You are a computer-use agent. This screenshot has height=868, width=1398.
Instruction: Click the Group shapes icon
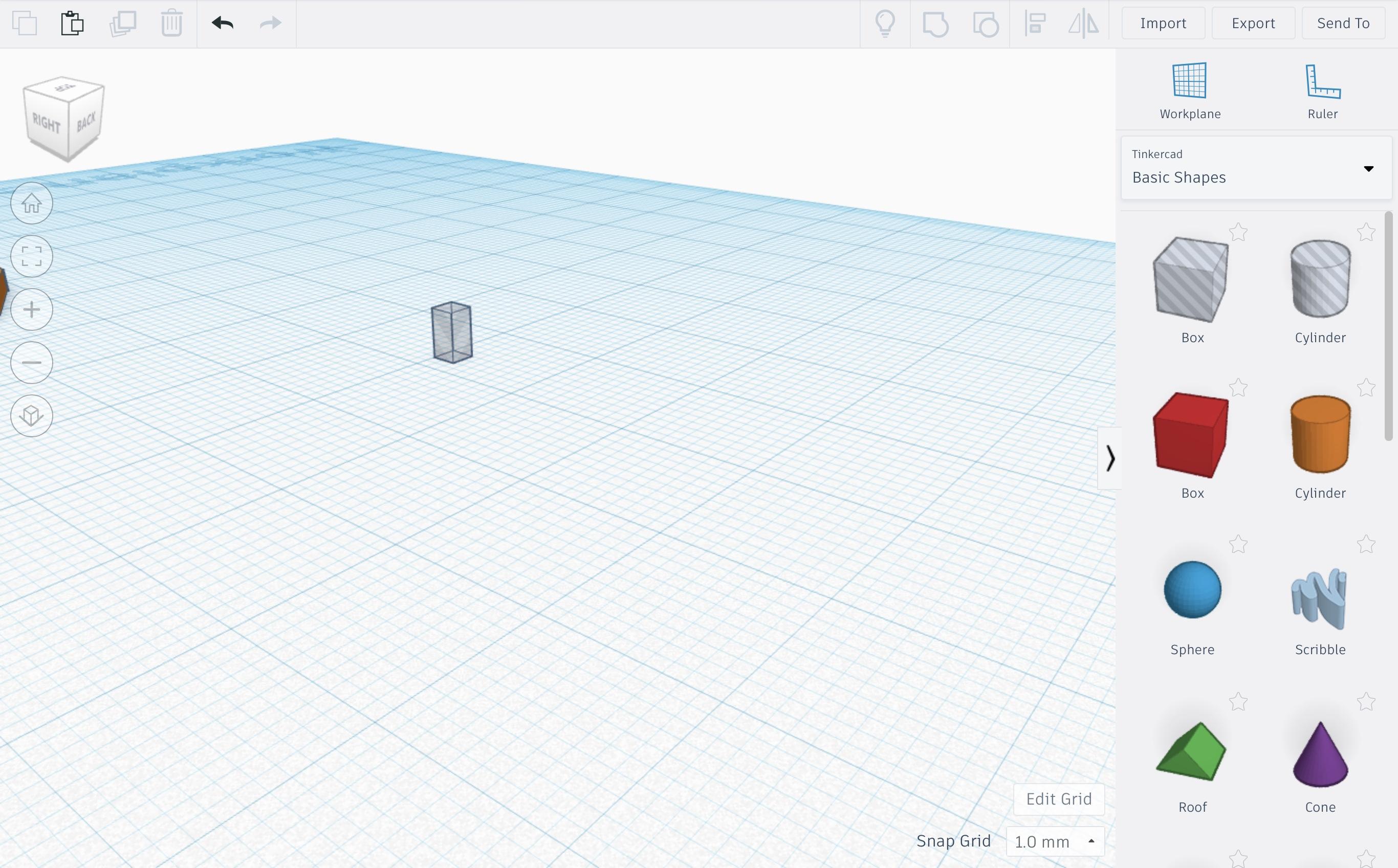(935, 24)
